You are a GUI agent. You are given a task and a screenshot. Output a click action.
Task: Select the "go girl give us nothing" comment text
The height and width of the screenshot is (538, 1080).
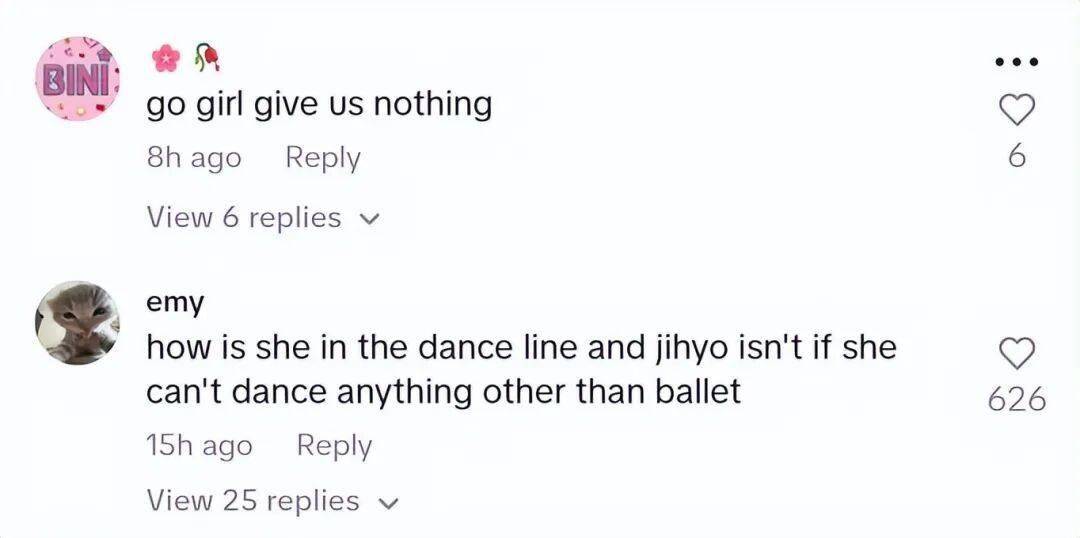point(319,104)
